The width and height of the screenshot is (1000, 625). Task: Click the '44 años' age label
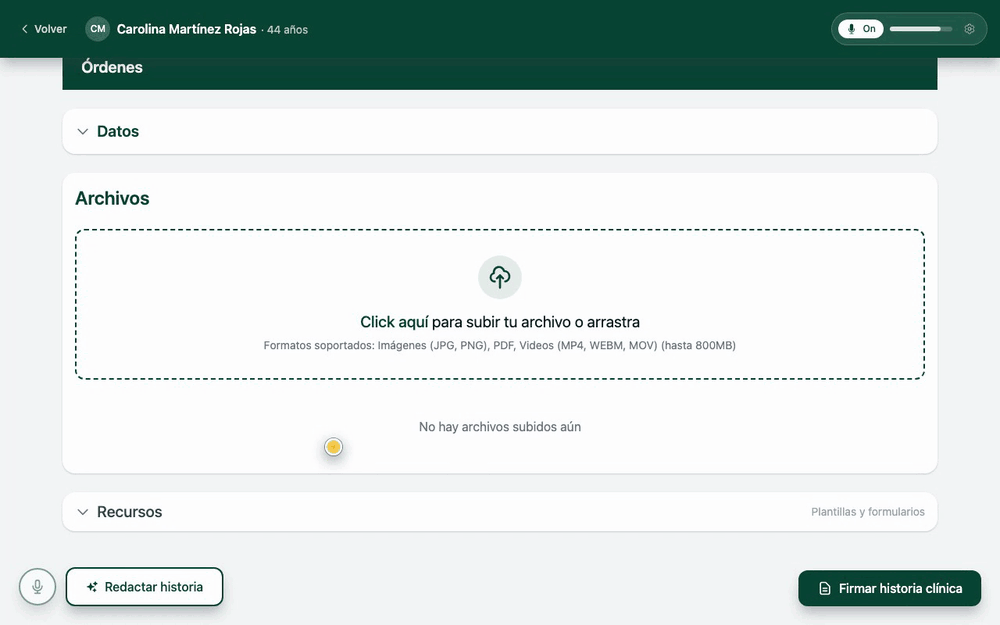(x=288, y=30)
